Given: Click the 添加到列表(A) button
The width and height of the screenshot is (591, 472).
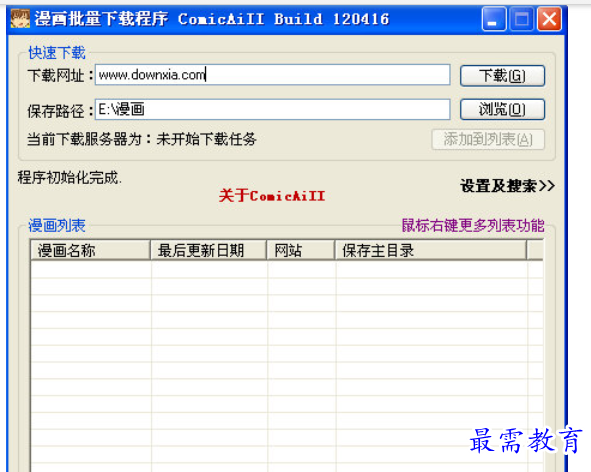Looking at the screenshot, I should click(488, 139).
